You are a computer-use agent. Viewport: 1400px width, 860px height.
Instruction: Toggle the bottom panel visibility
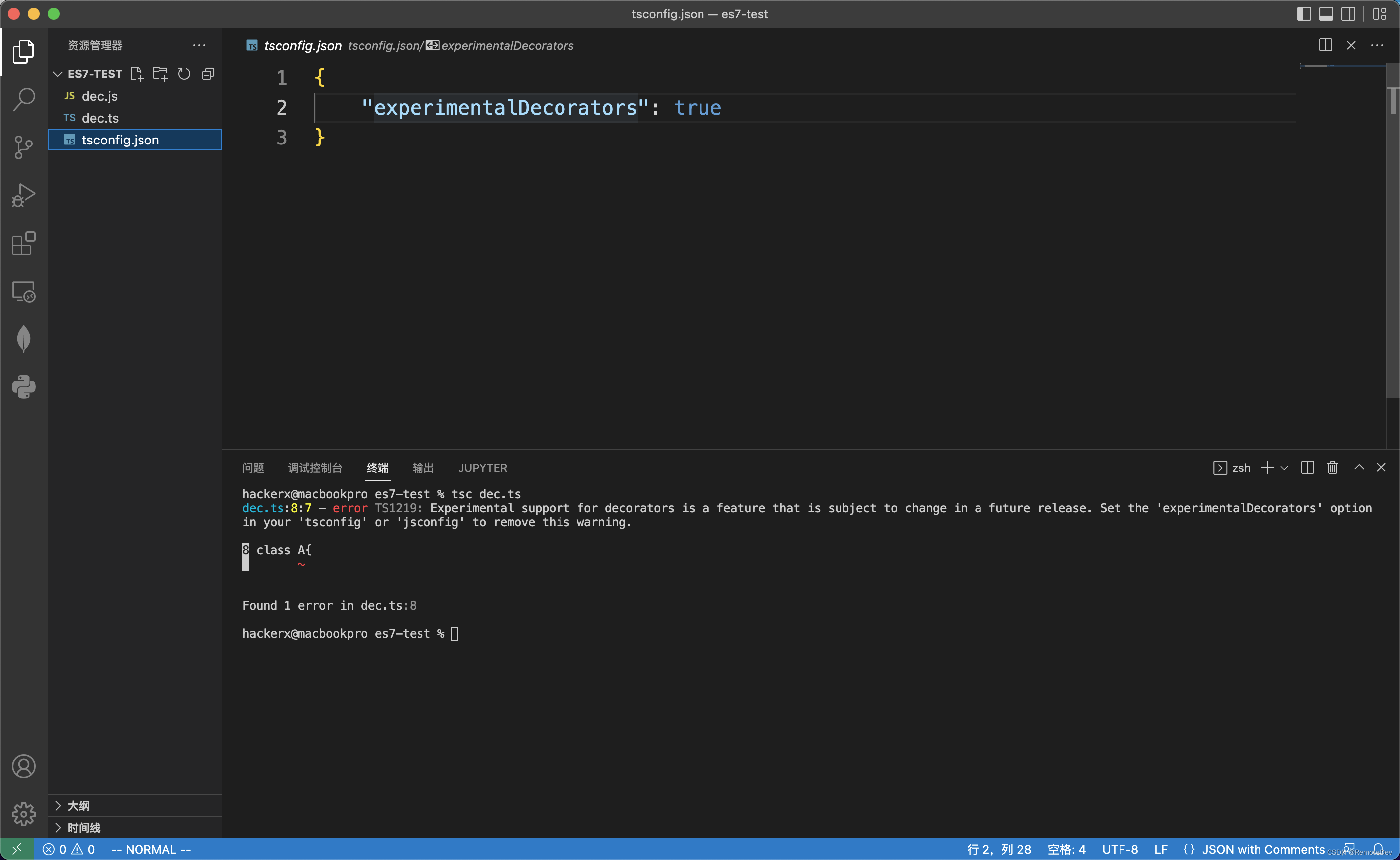click(x=1326, y=13)
